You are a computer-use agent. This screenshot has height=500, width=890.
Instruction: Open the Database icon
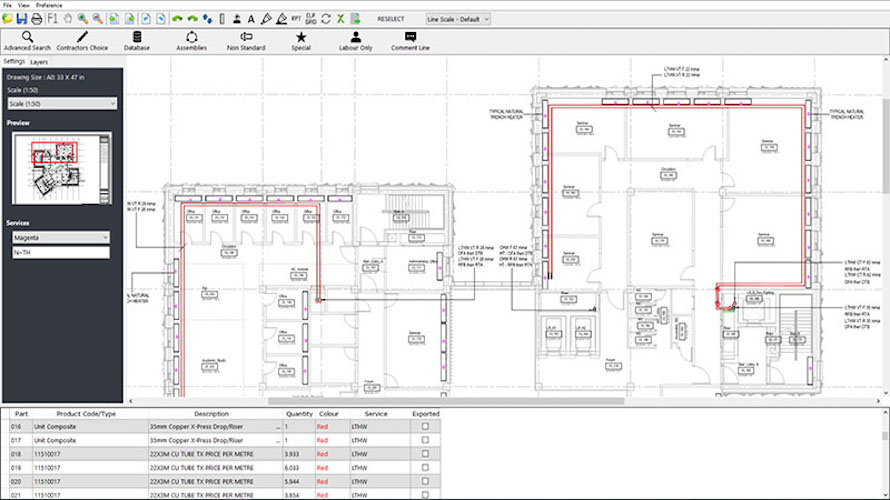137,36
